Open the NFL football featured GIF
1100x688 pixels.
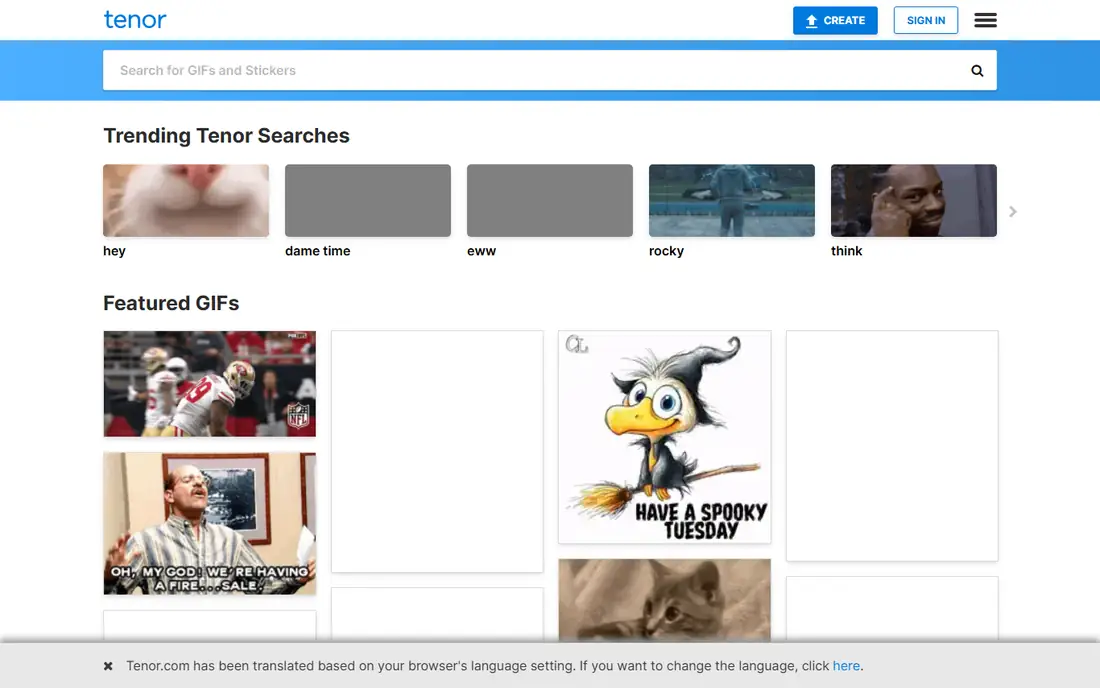(x=210, y=384)
